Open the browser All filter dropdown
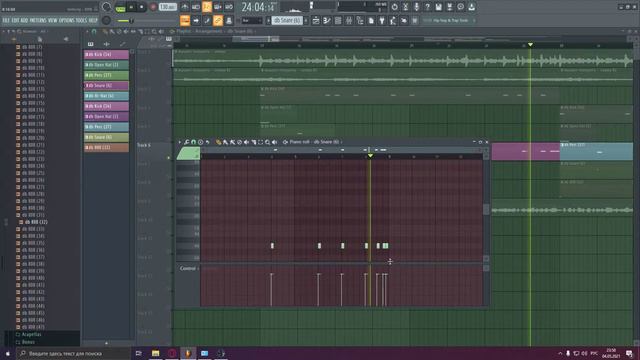This screenshot has height=360, width=640. coord(43,31)
